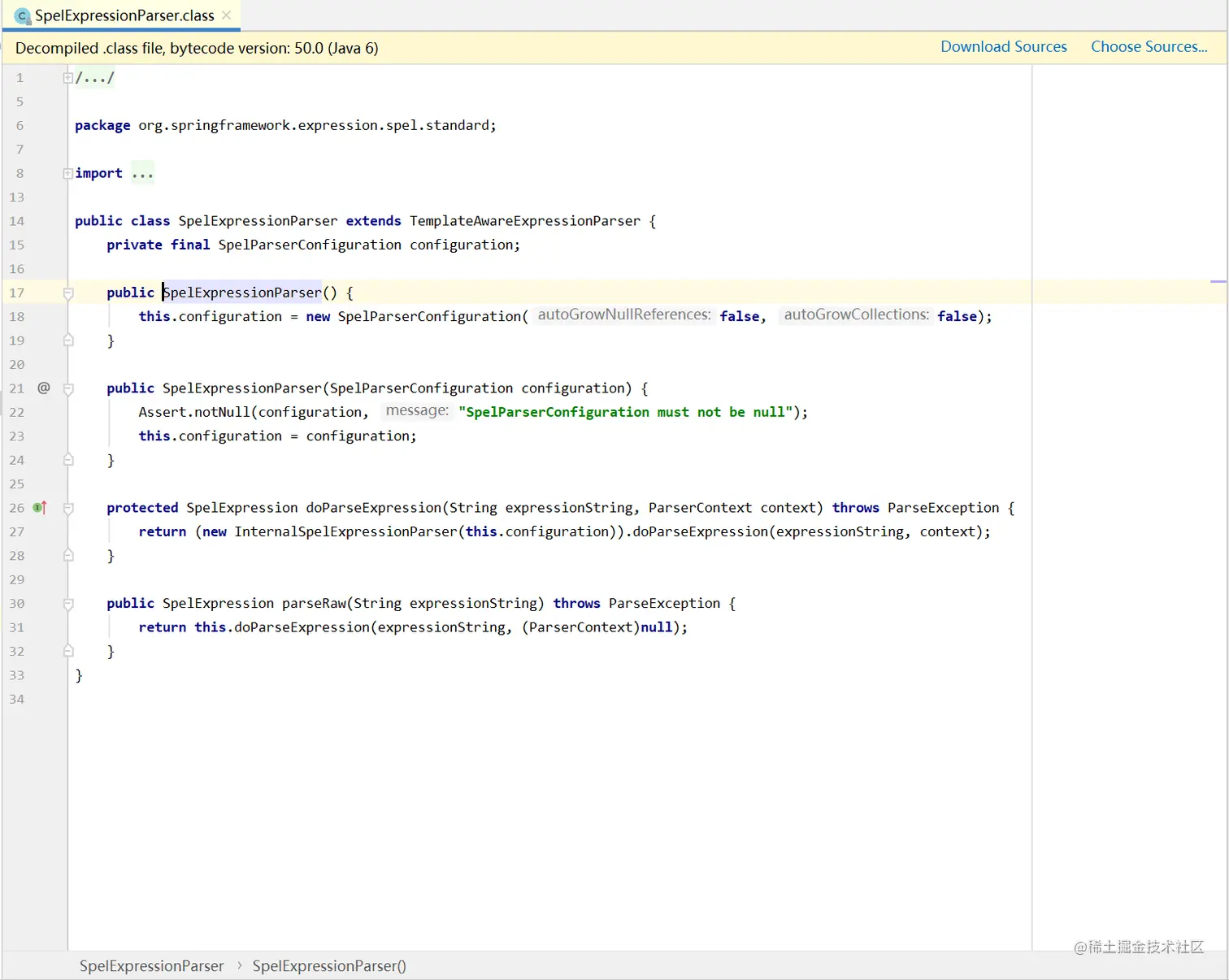
Task: Click the autoGrowCollections parameter hint
Action: 856,314
